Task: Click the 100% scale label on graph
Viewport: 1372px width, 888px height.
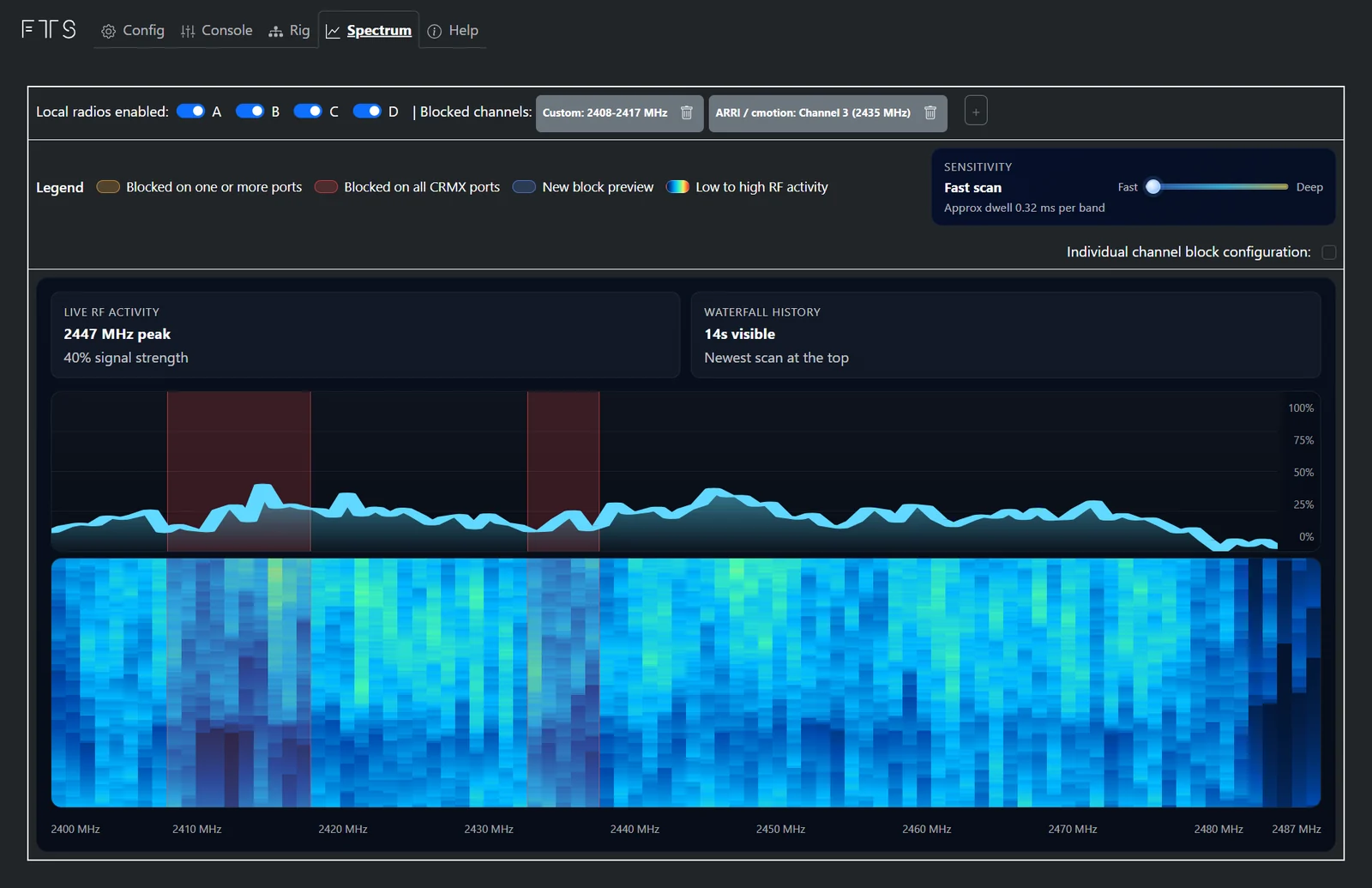Action: point(1301,408)
